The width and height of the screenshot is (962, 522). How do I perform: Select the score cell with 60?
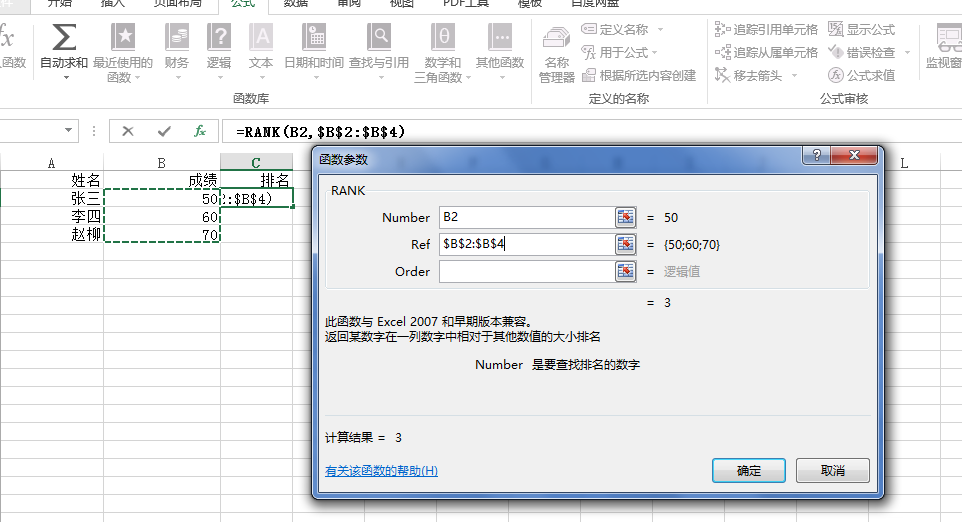[162, 217]
